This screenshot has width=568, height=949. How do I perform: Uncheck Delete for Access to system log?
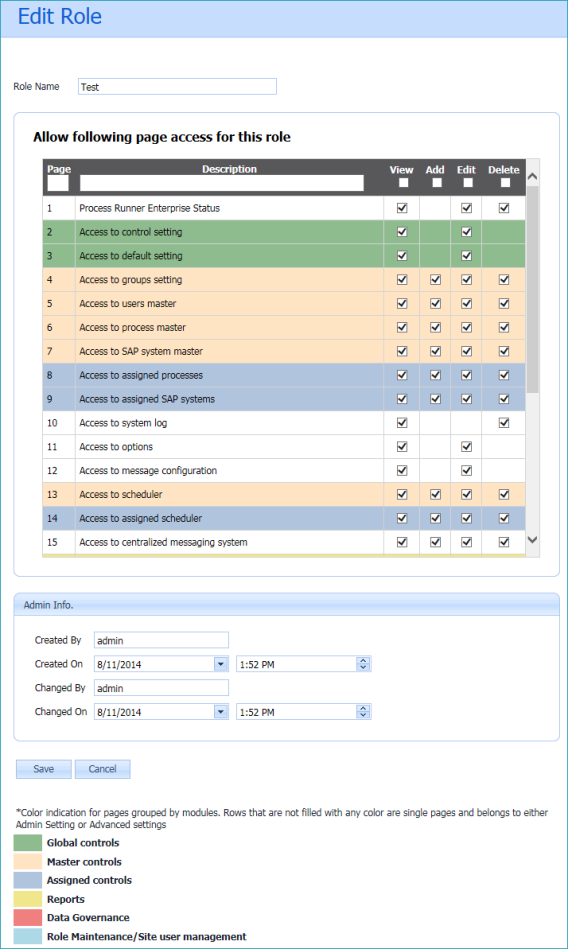click(x=504, y=423)
